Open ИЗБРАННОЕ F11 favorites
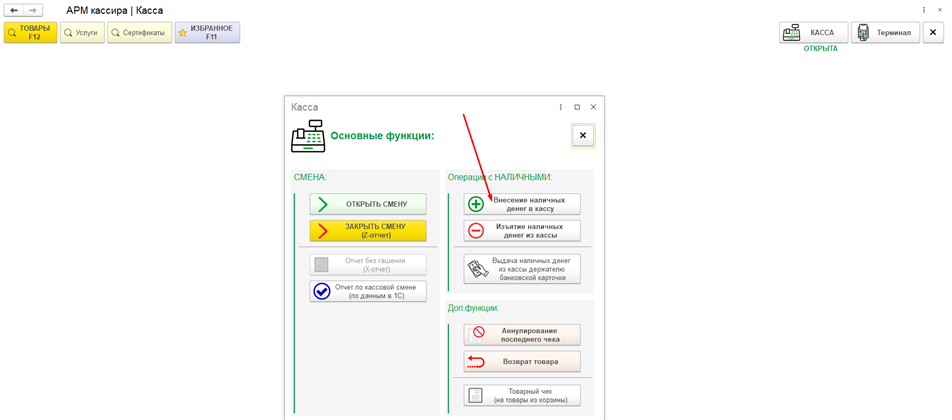 [x=208, y=33]
